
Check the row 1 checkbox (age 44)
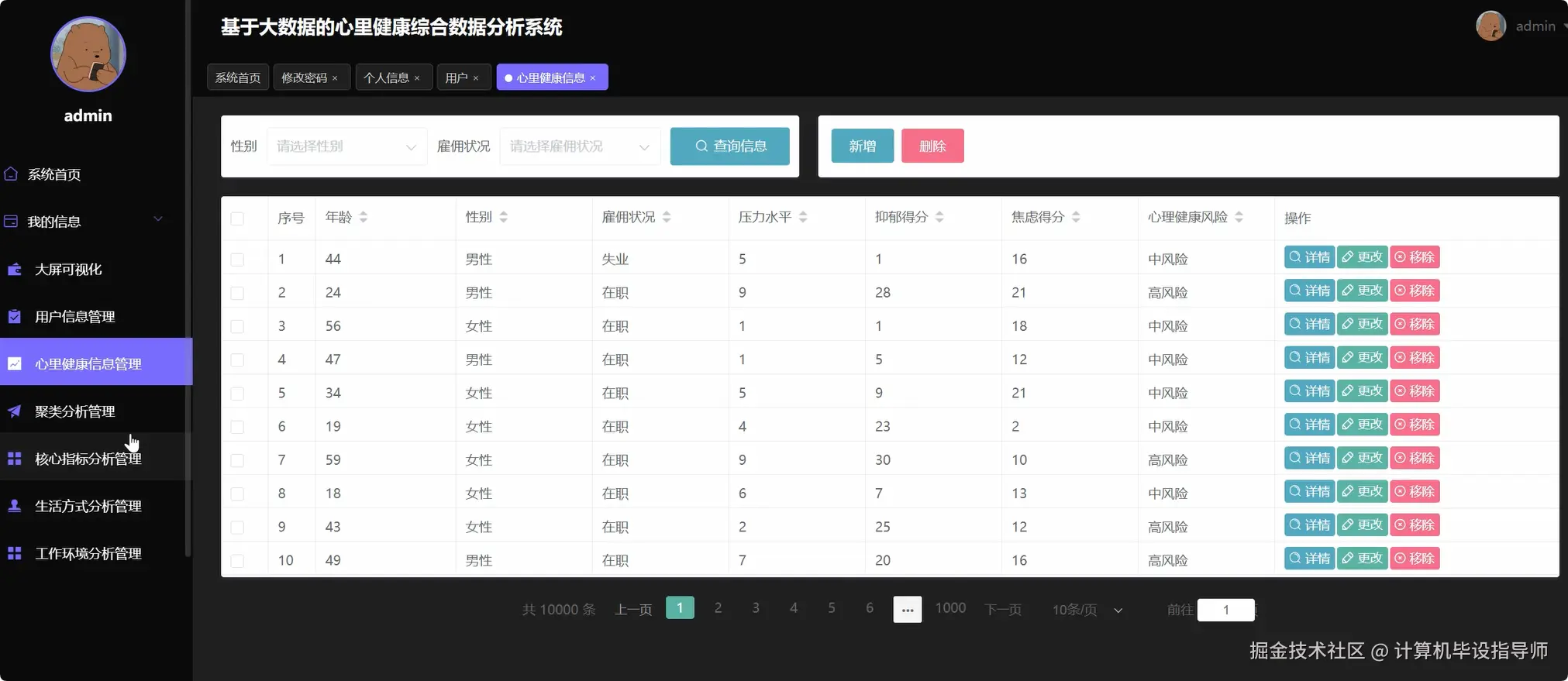(x=237, y=260)
